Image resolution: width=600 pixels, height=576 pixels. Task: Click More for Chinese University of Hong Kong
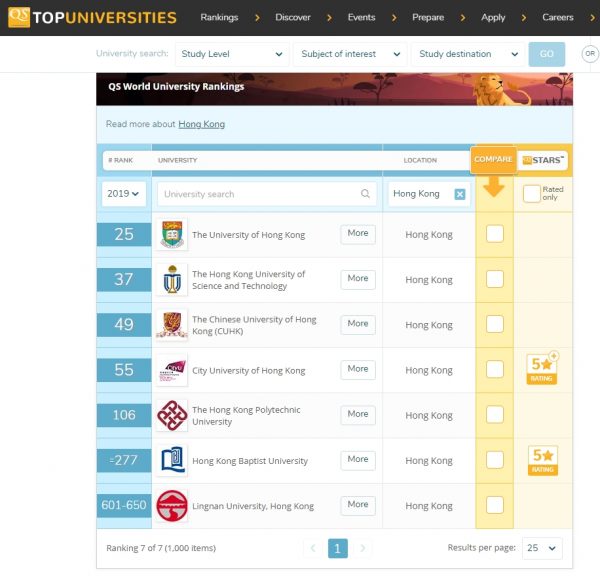[x=358, y=324]
